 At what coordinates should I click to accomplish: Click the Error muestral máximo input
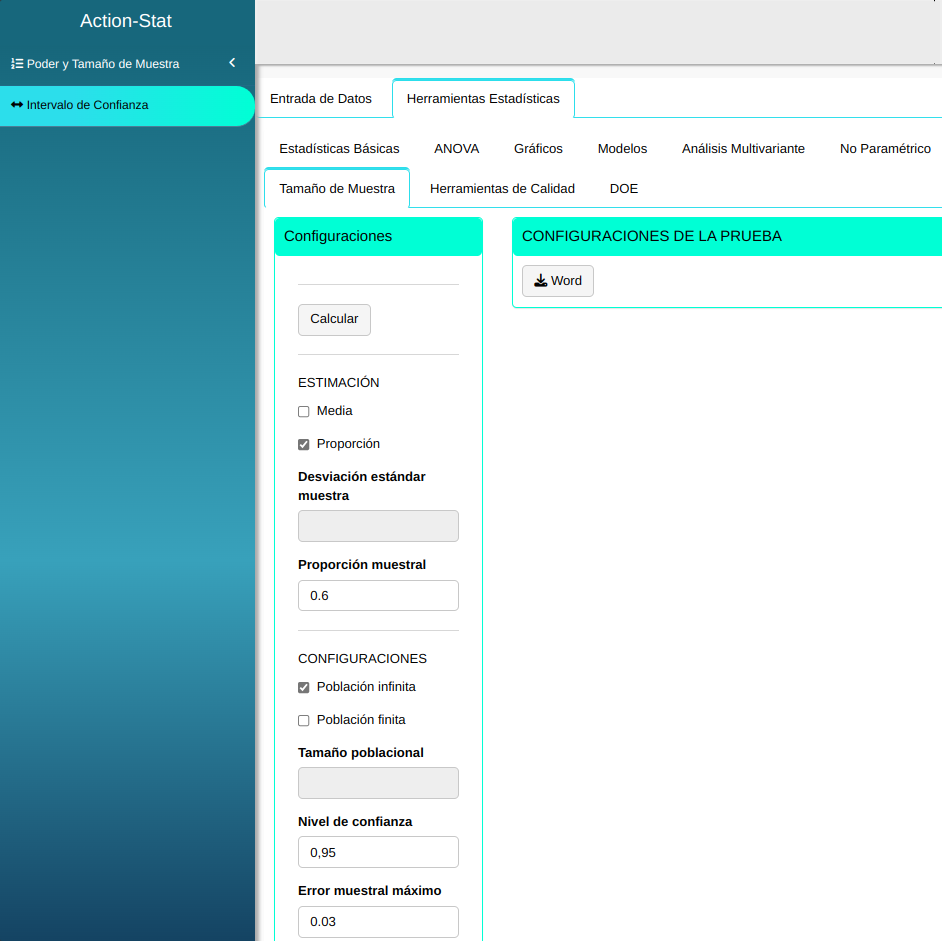378,921
